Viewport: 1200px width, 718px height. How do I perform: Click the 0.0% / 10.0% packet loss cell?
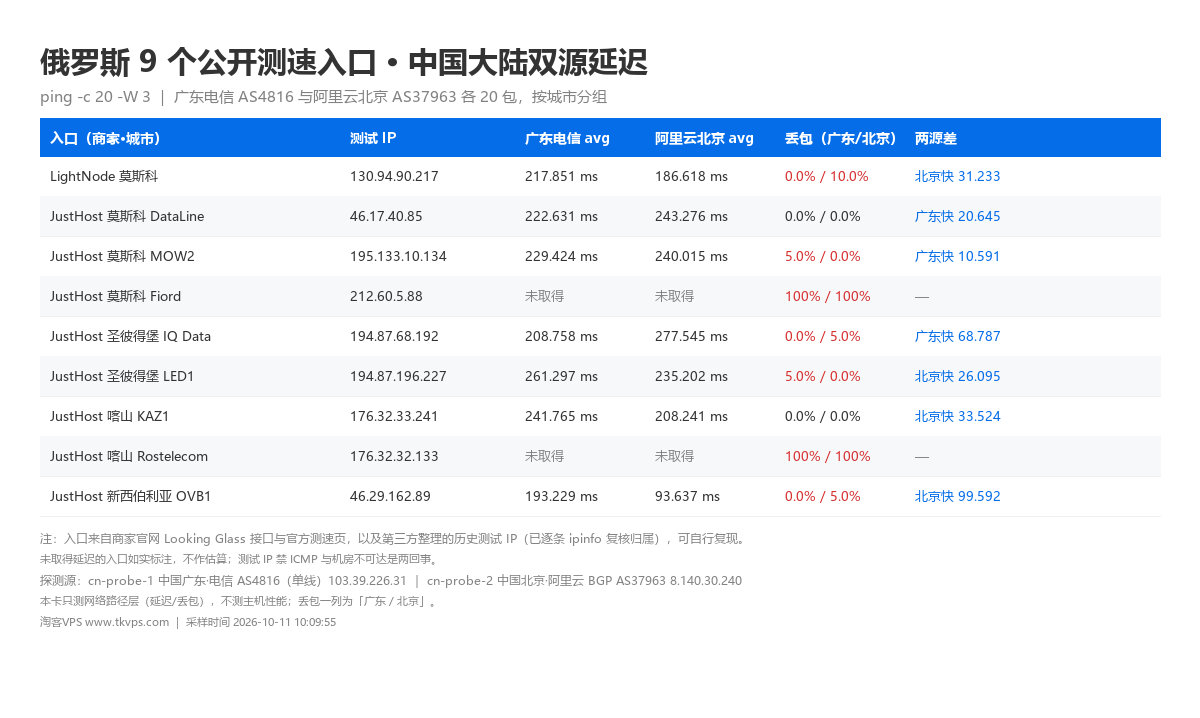[827, 176]
